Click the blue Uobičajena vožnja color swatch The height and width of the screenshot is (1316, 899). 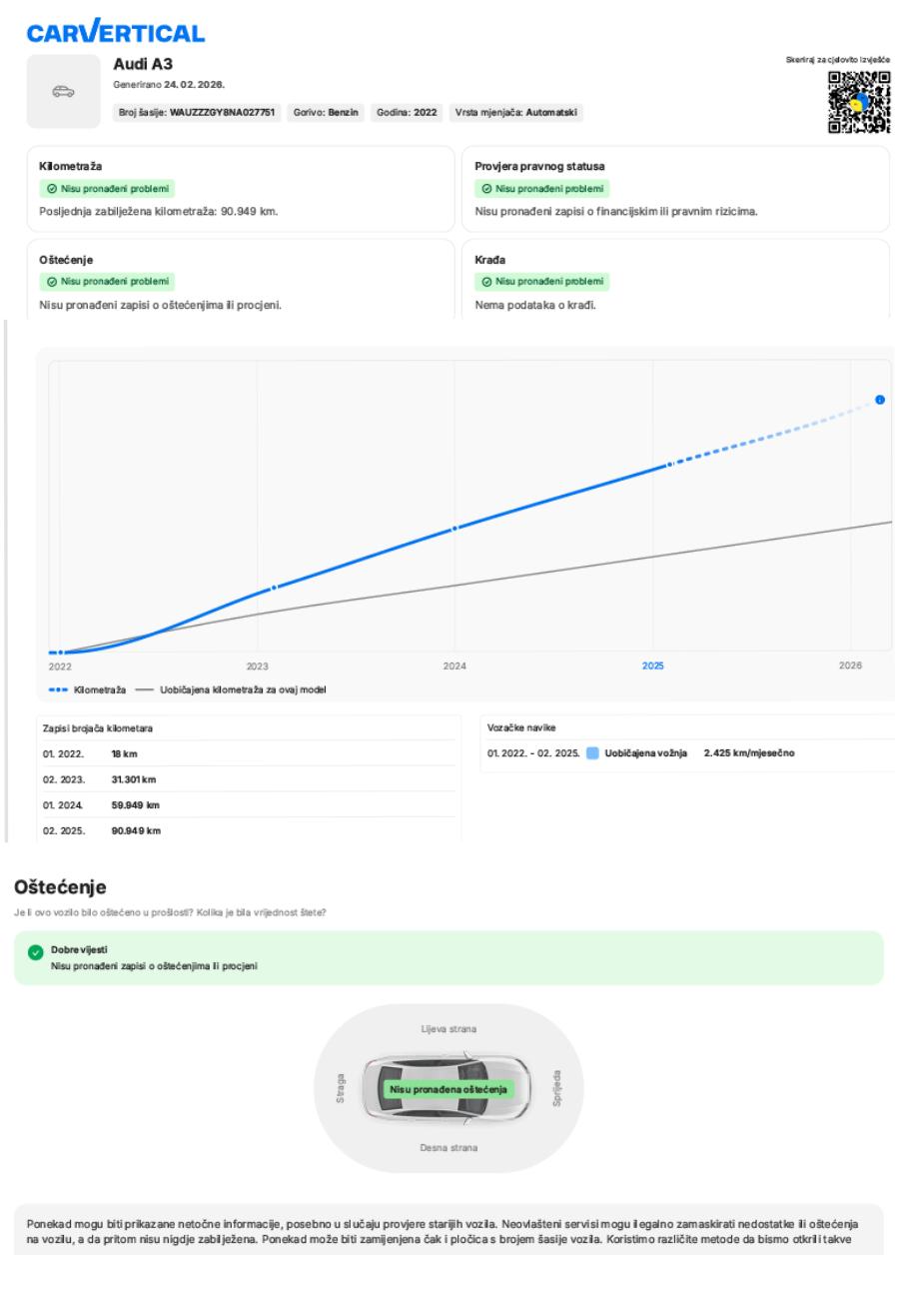pos(592,752)
